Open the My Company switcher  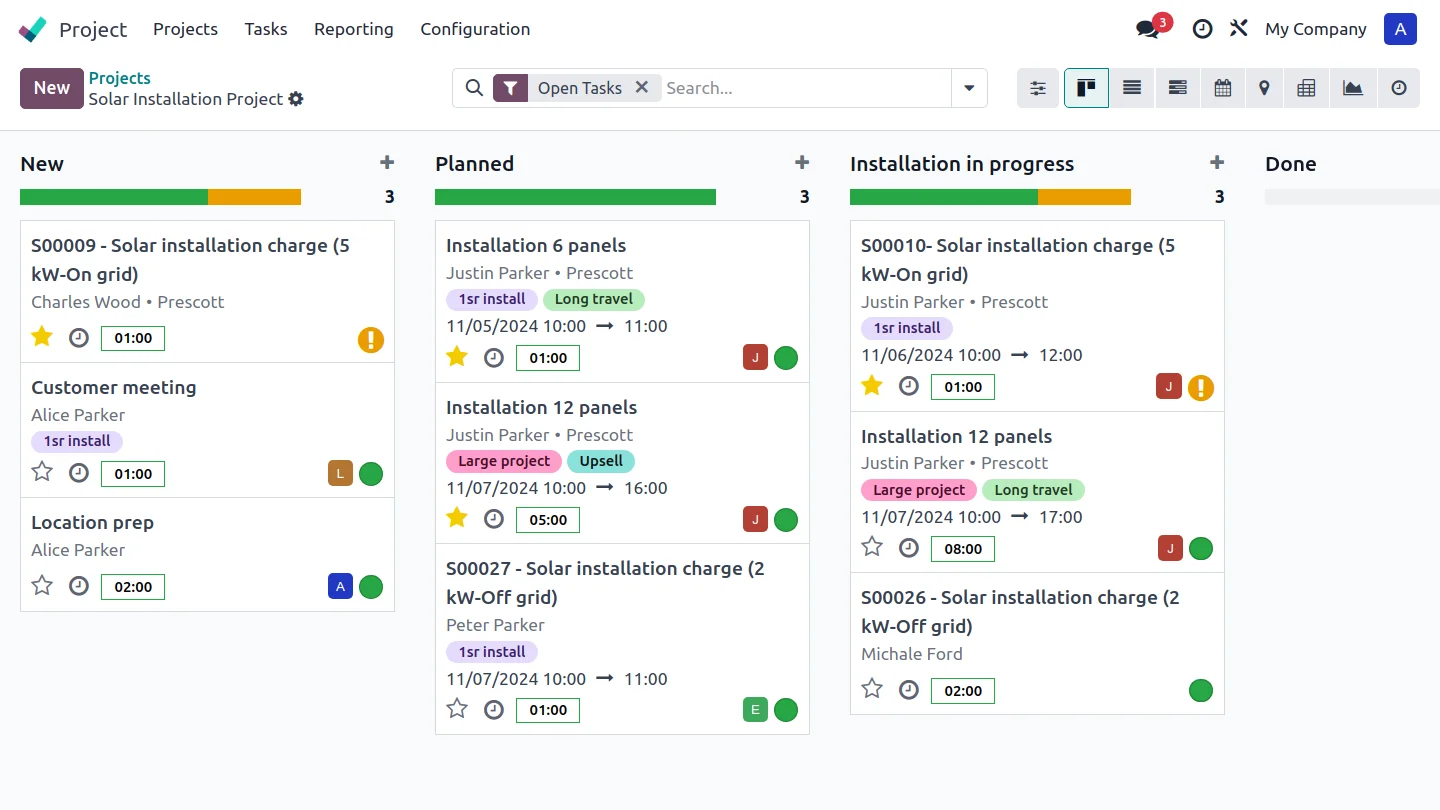(1315, 29)
